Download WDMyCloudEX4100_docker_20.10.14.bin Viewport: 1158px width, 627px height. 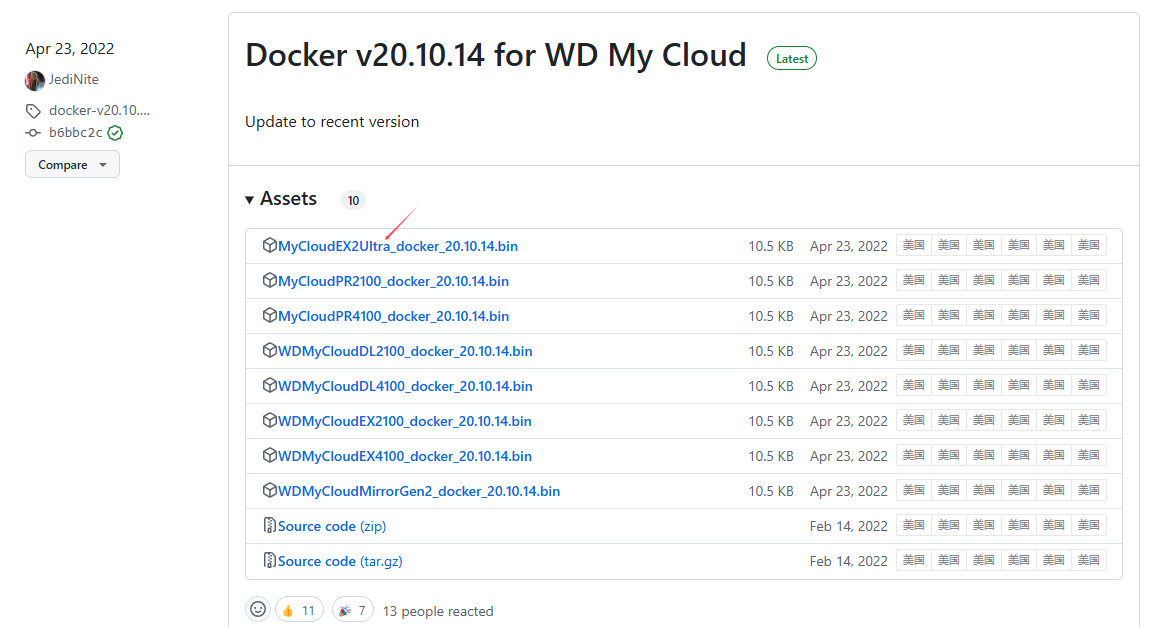click(405, 456)
